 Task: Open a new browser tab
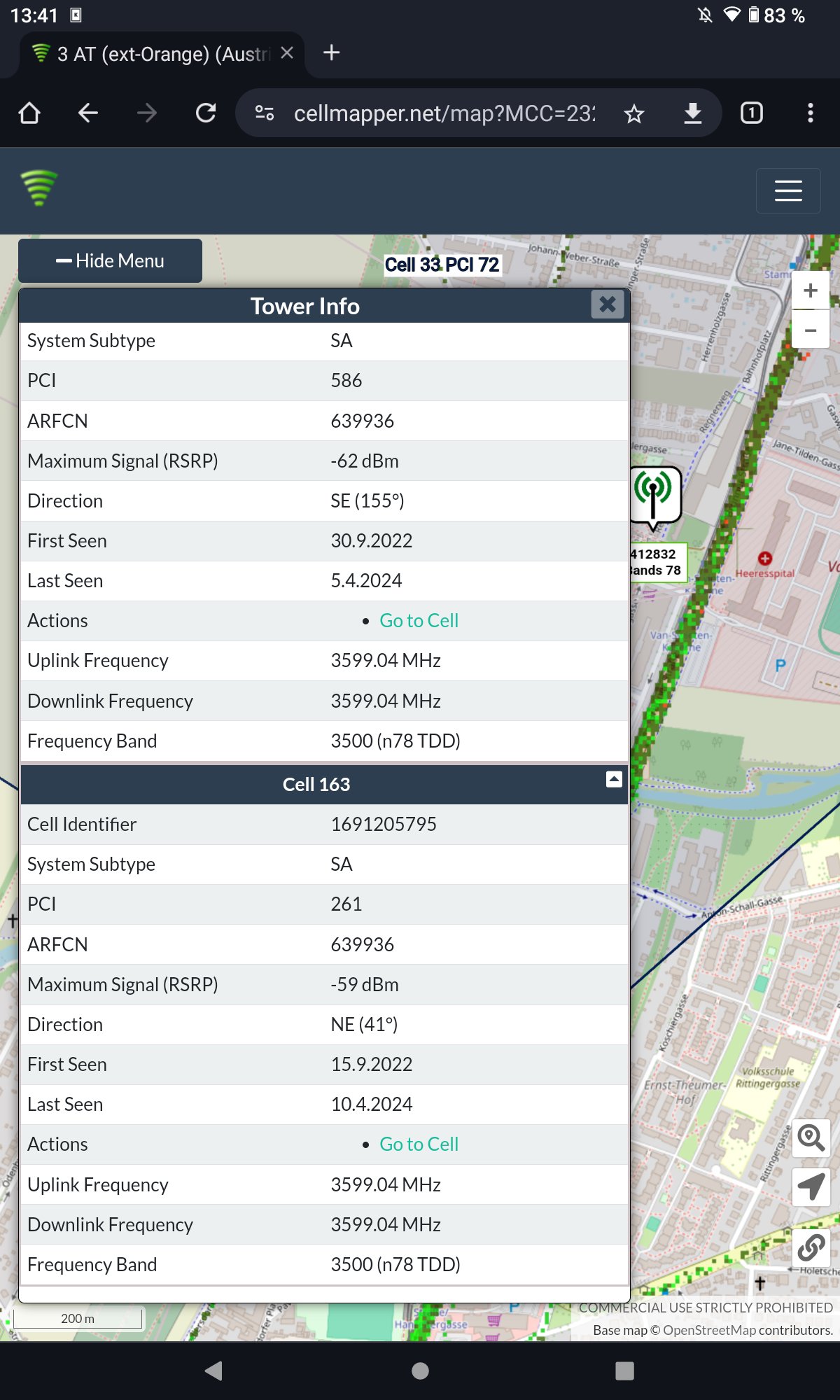[x=332, y=53]
